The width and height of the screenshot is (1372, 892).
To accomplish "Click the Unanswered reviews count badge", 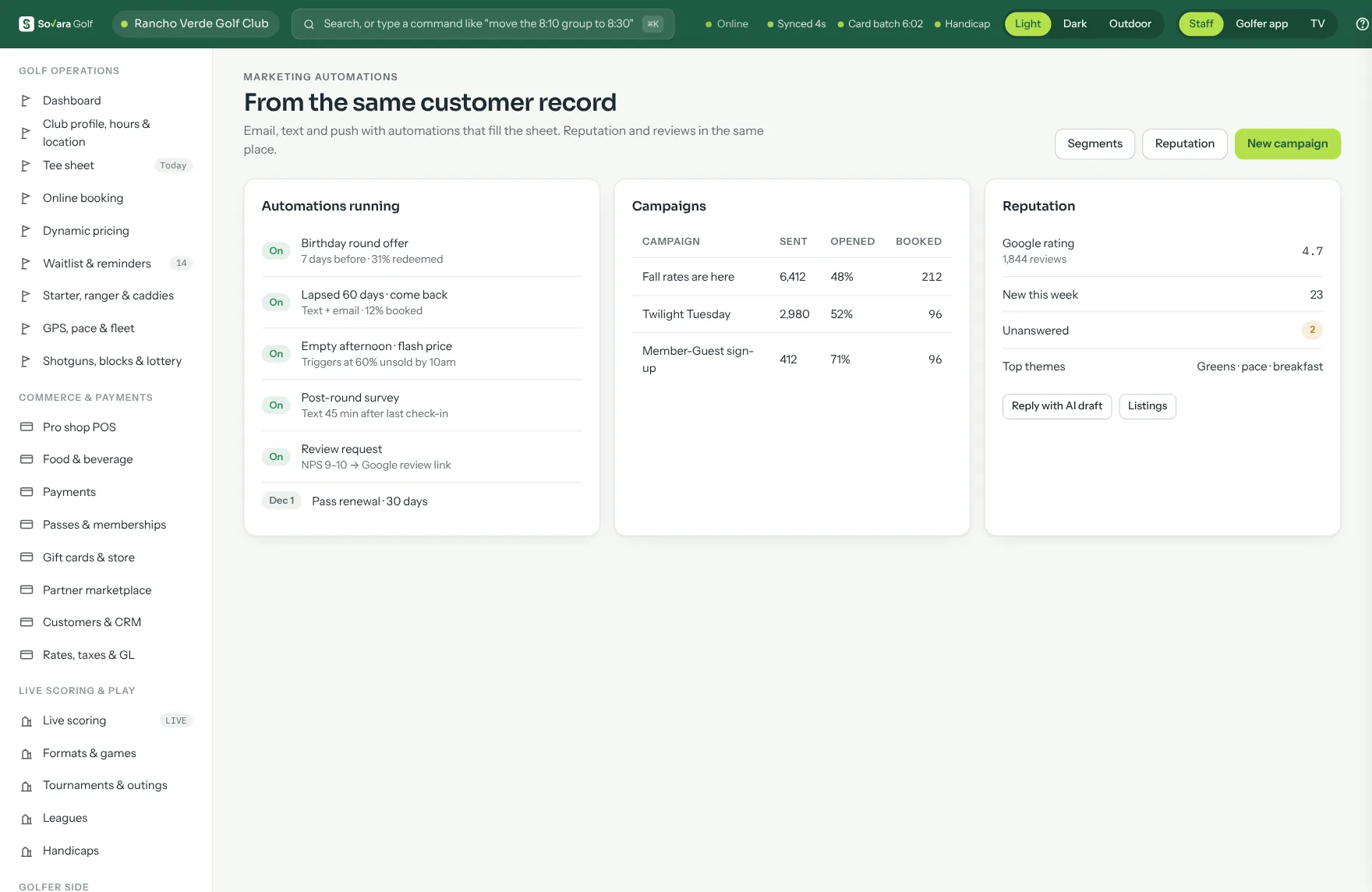I will click(1312, 331).
